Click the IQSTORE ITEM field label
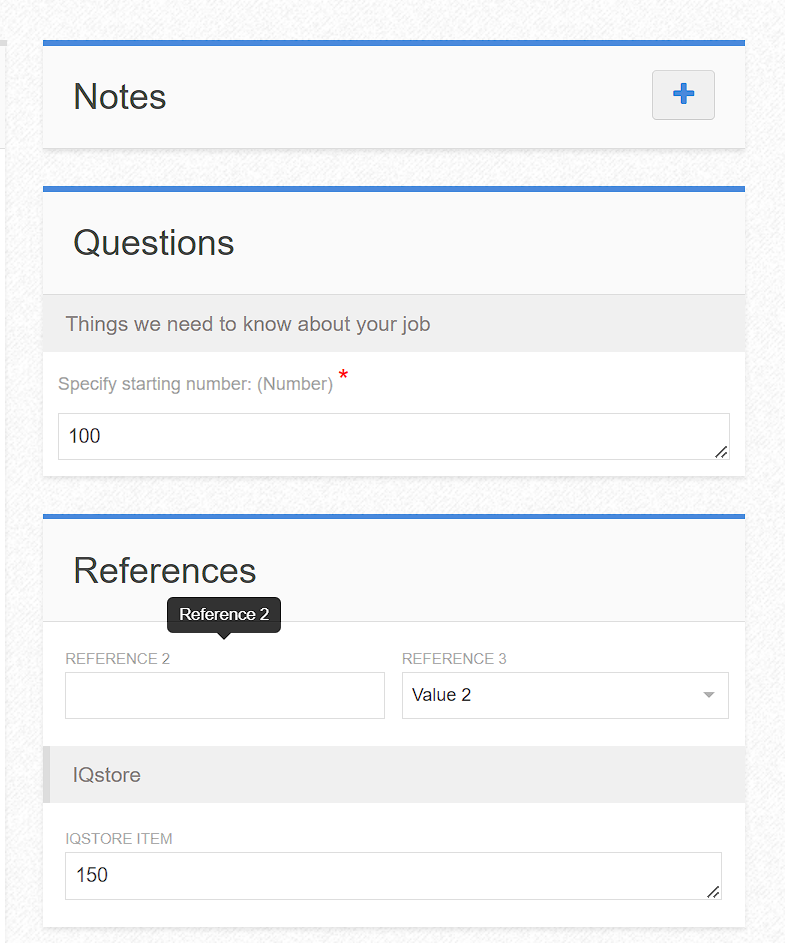Screen dimensions: 785x943 119,839
